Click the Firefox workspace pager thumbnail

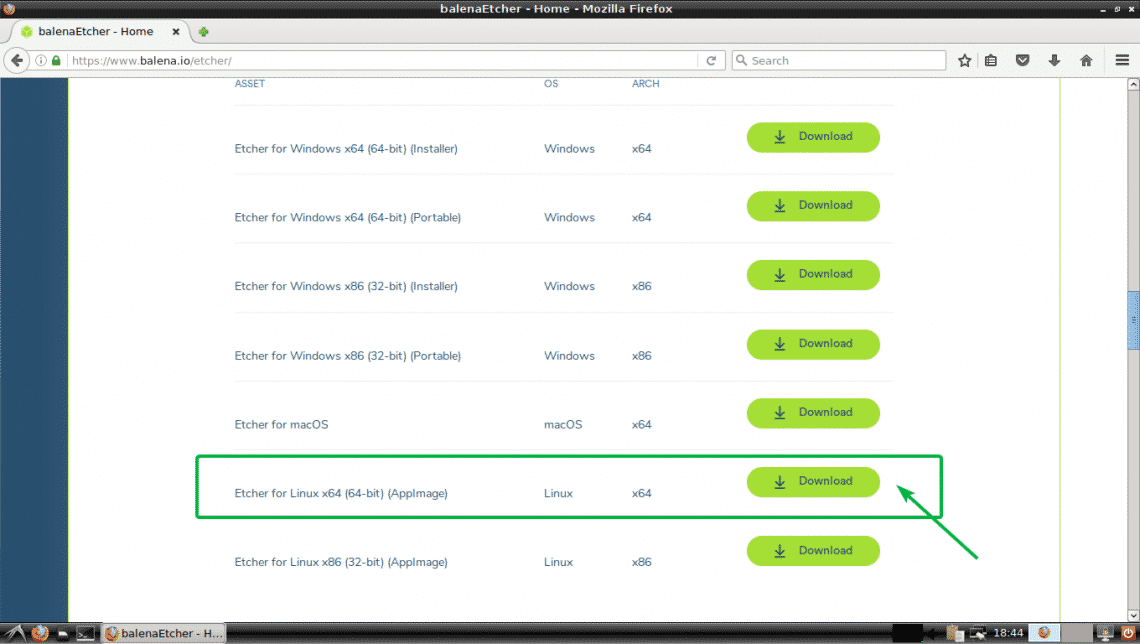click(x=1044, y=633)
